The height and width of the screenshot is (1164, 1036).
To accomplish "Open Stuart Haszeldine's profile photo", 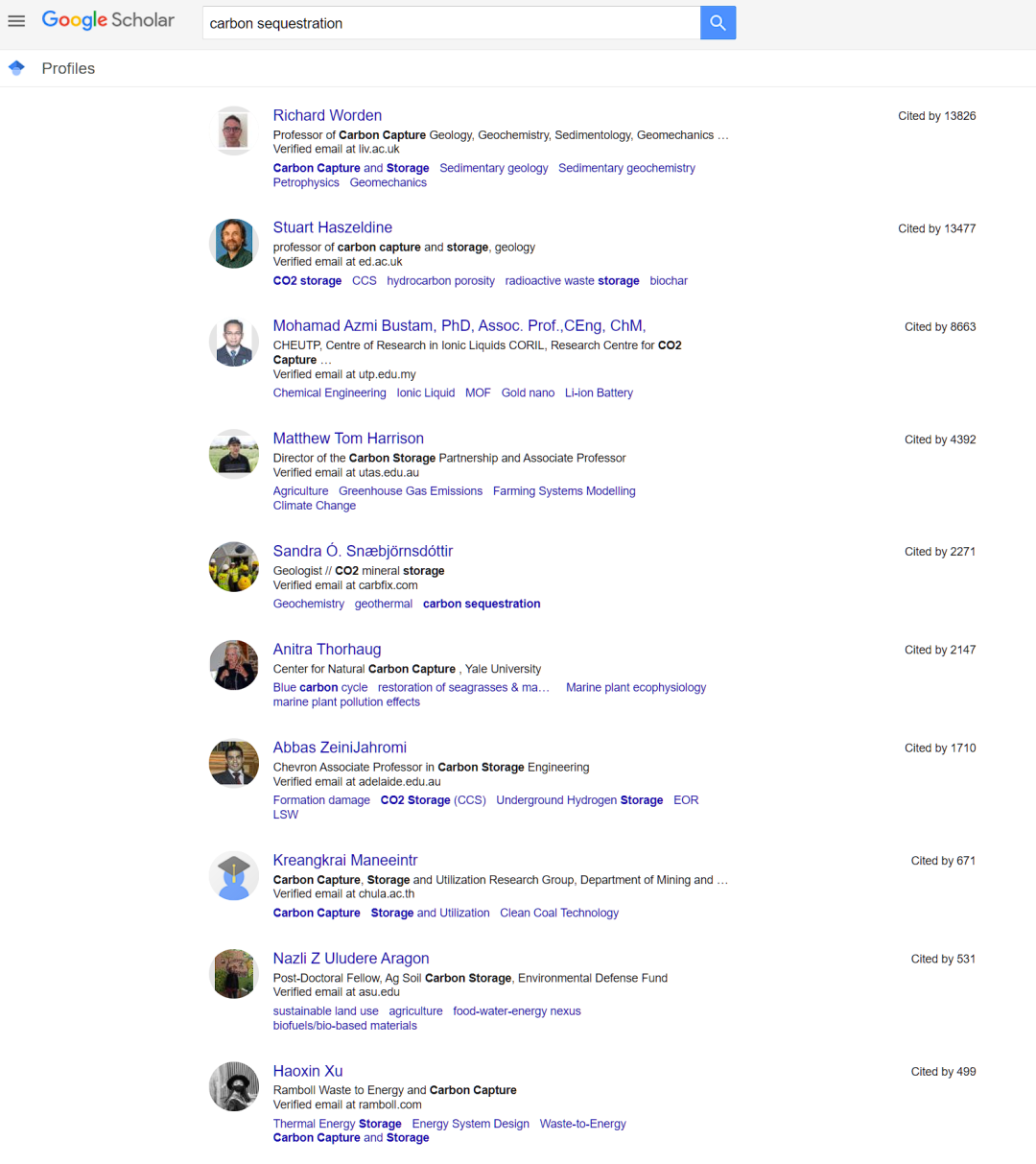I will click(x=234, y=244).
